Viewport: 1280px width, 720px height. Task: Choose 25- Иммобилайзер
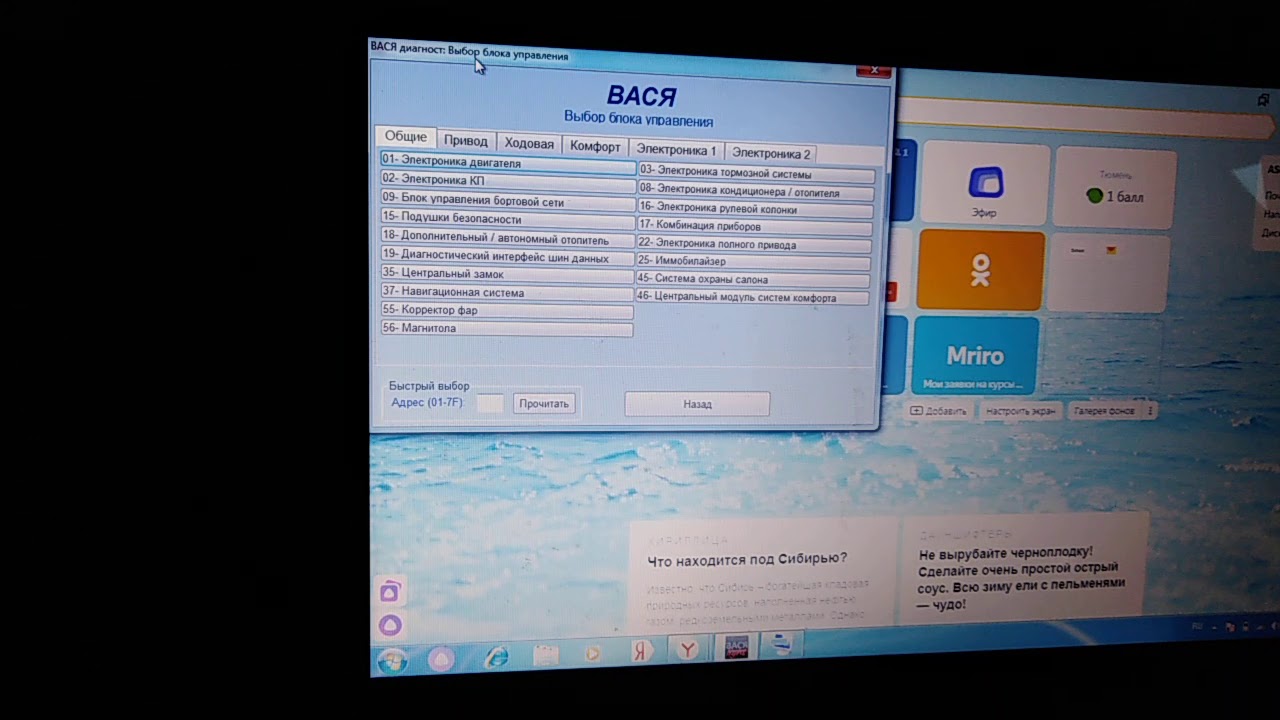754,262
